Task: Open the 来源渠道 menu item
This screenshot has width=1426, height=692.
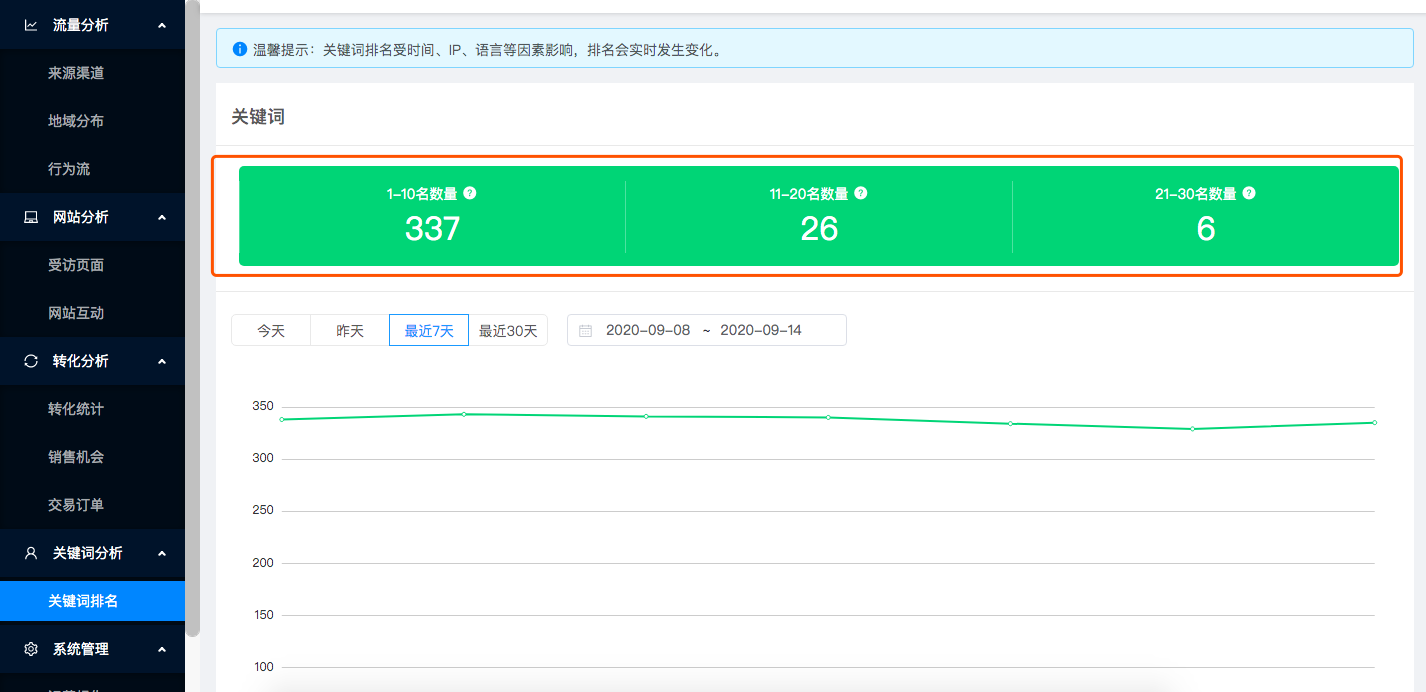Action: pos(76,73)
